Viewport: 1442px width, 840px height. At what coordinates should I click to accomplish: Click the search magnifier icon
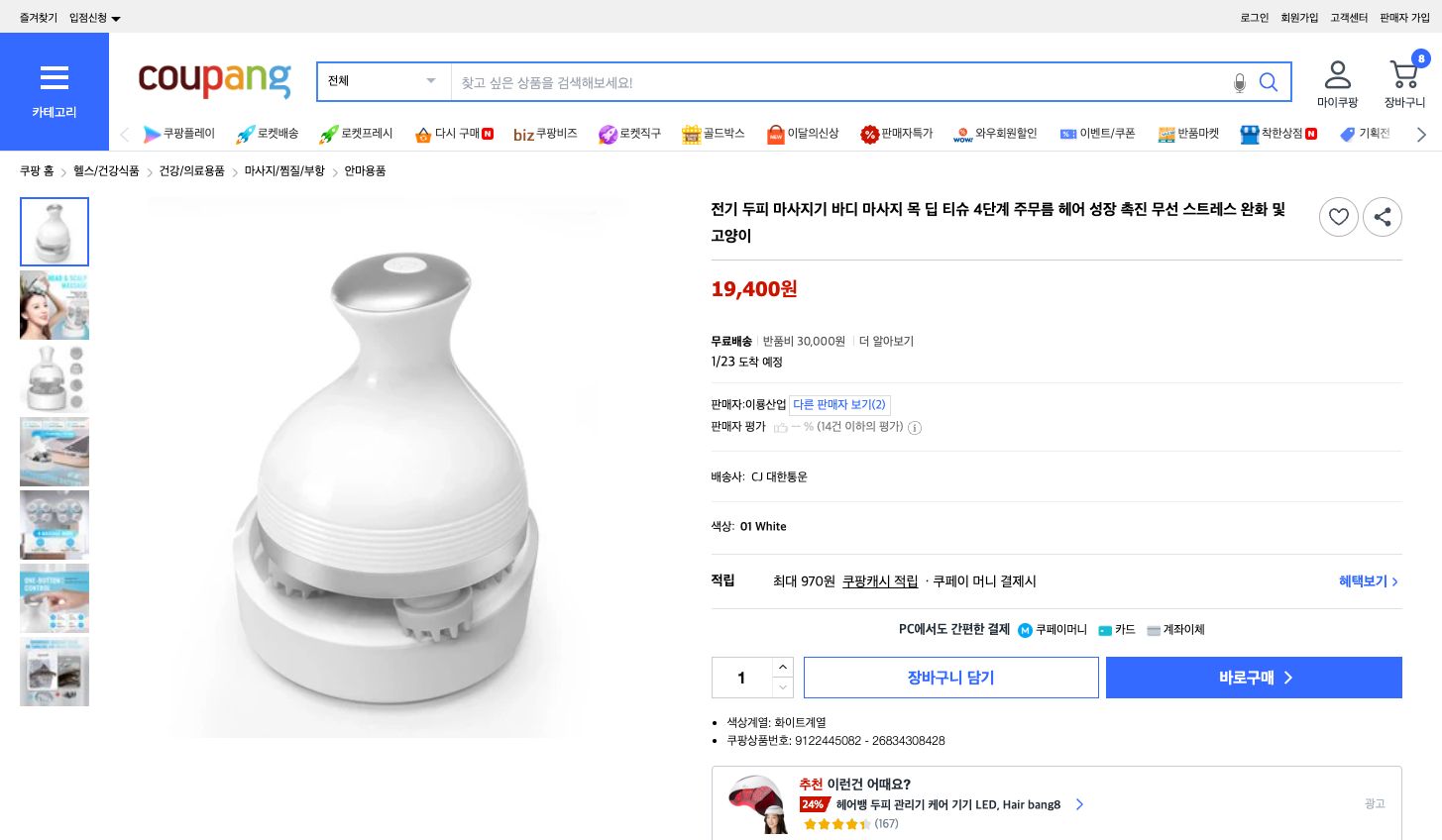[x=1269, y=83]
